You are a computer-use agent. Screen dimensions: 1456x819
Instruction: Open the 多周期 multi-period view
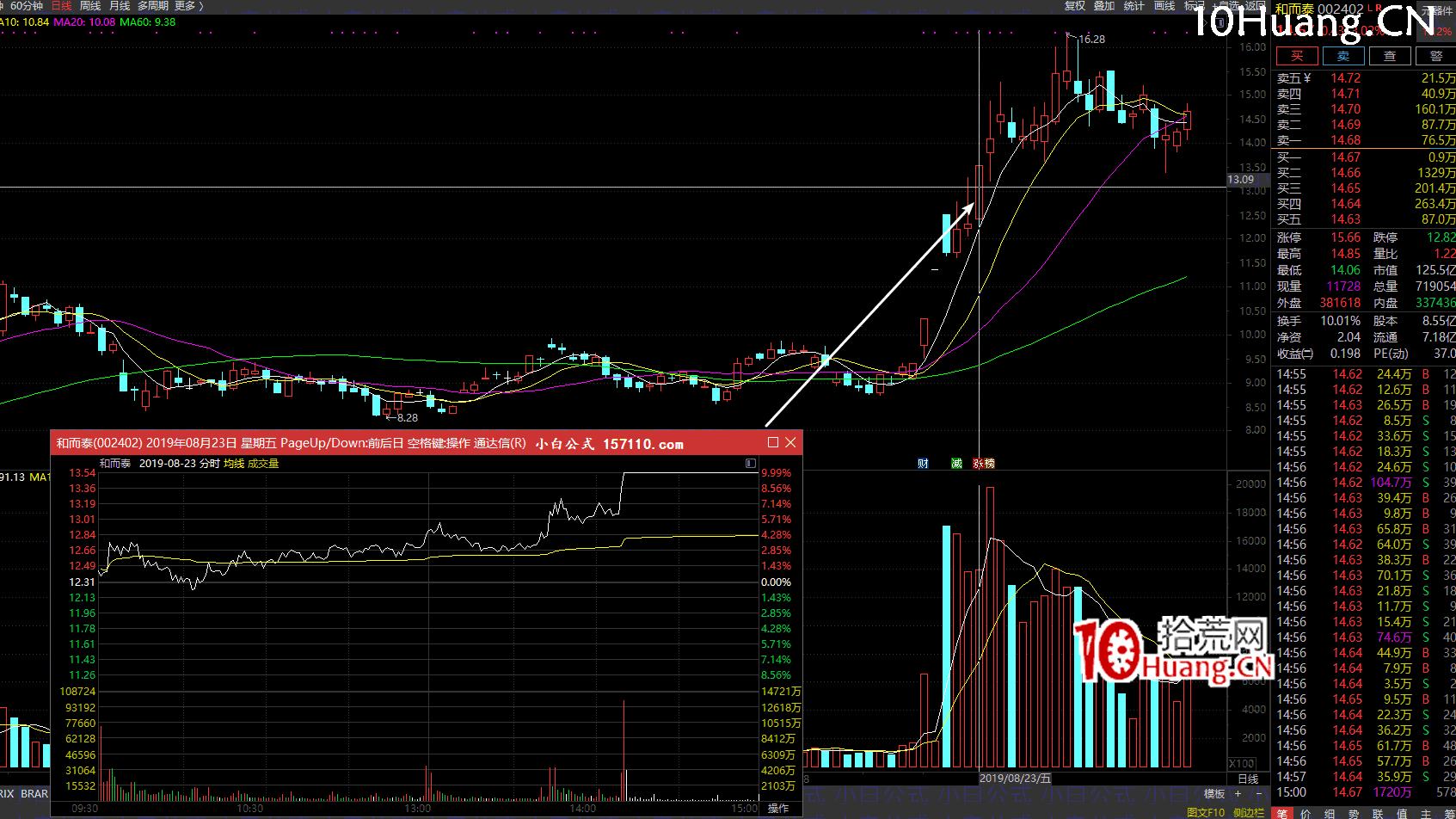pyautogui.click(x=154, y=6)
